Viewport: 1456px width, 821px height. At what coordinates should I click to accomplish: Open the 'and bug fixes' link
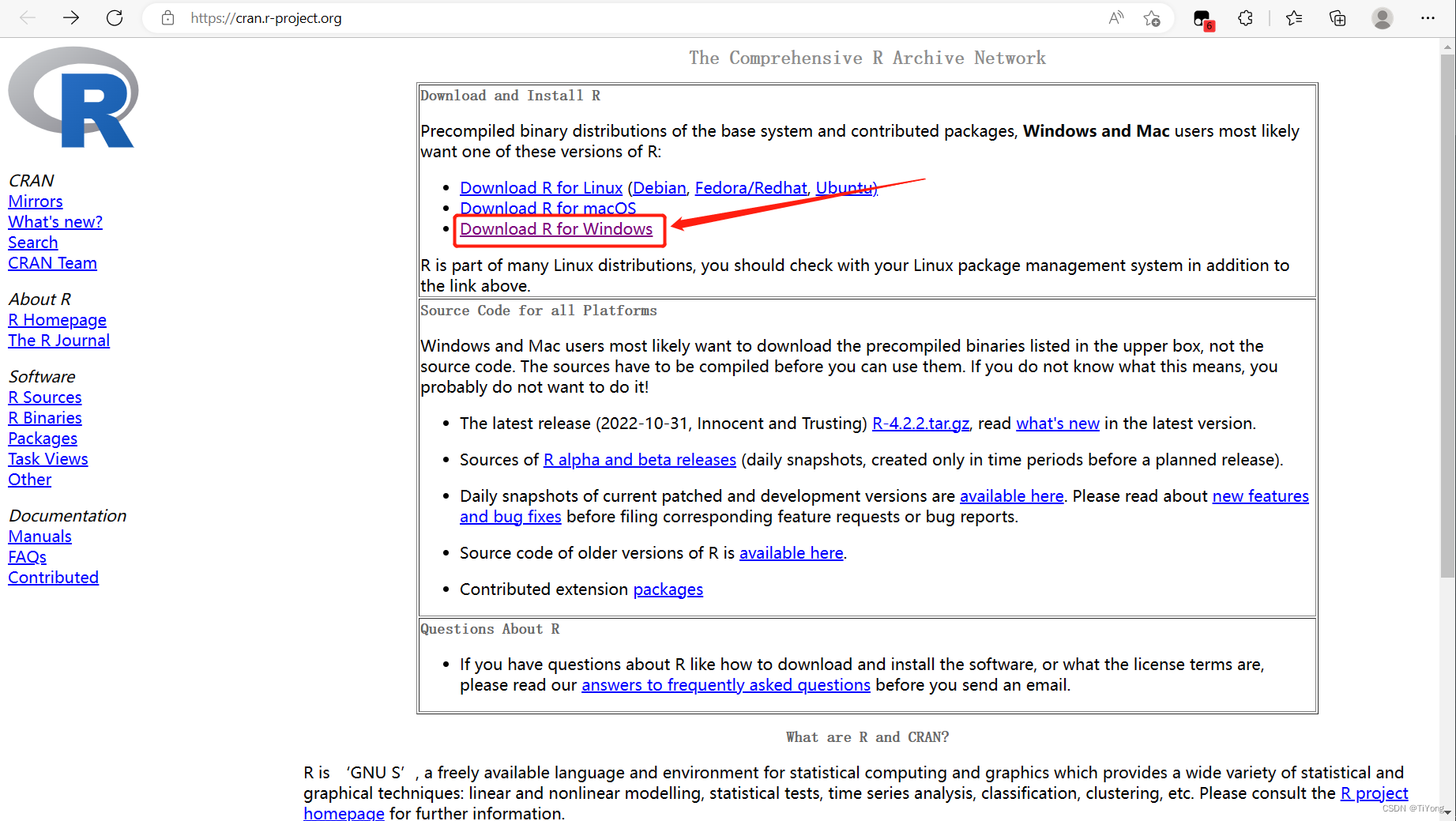pos(510,517)
